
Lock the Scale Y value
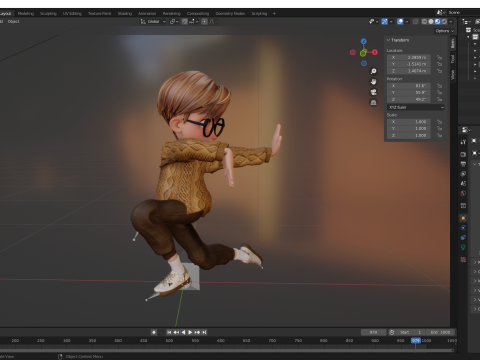(x=439, y=129)
